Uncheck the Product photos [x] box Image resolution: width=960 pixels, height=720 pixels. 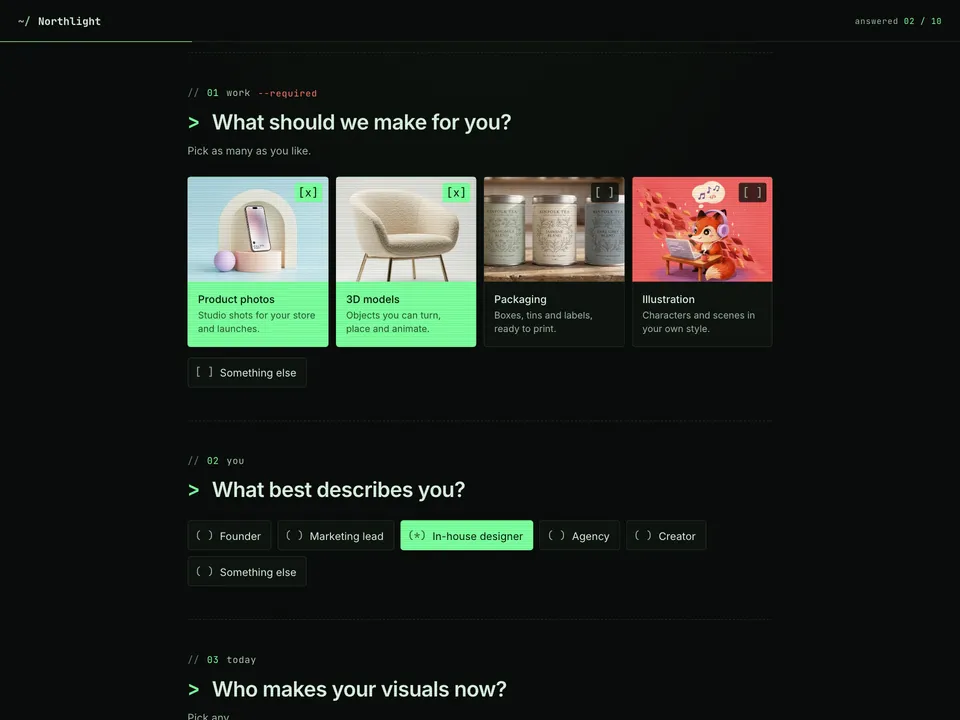tap(308, 193)
